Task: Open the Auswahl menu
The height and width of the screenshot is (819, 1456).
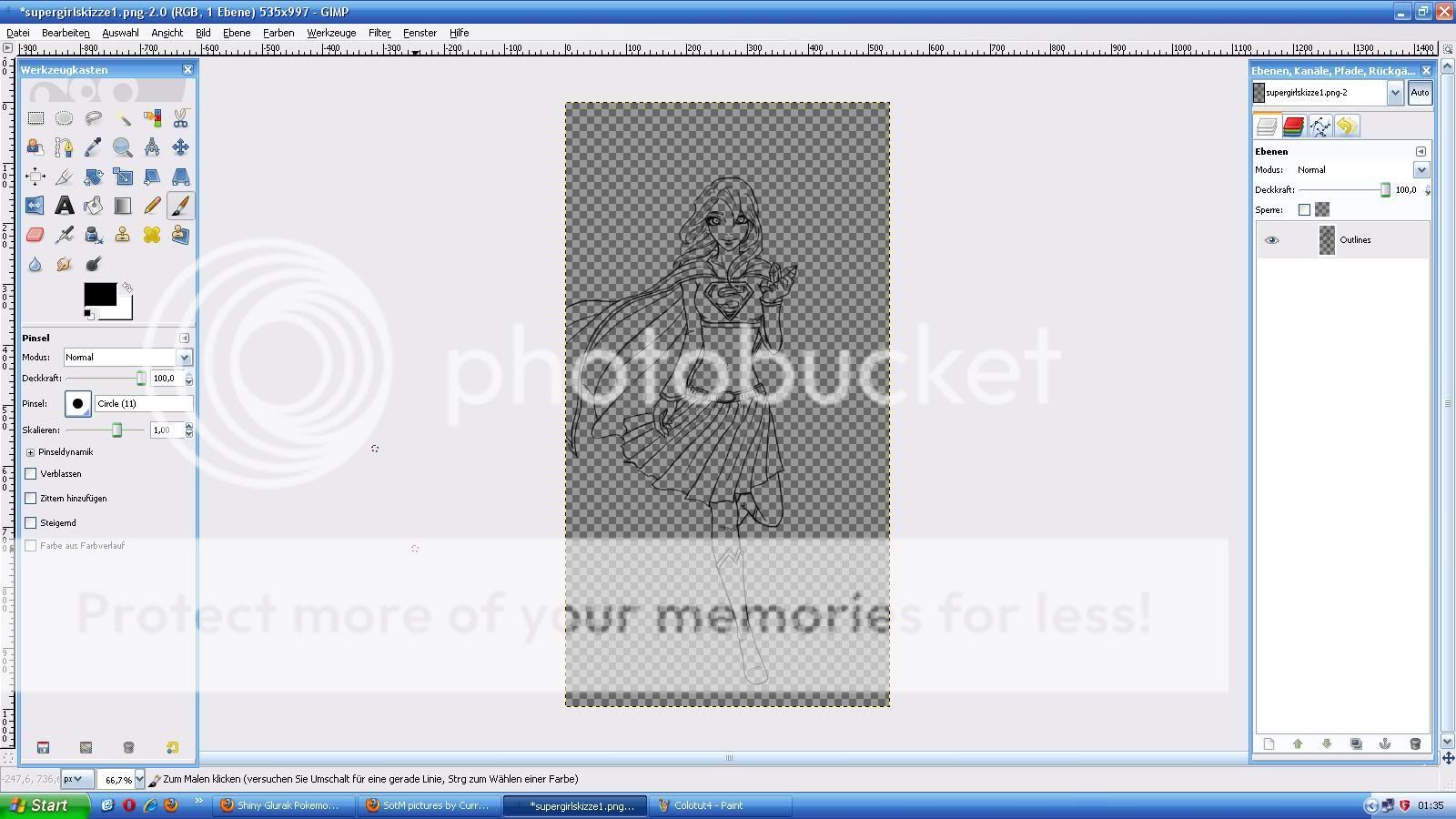Action: 120,33
